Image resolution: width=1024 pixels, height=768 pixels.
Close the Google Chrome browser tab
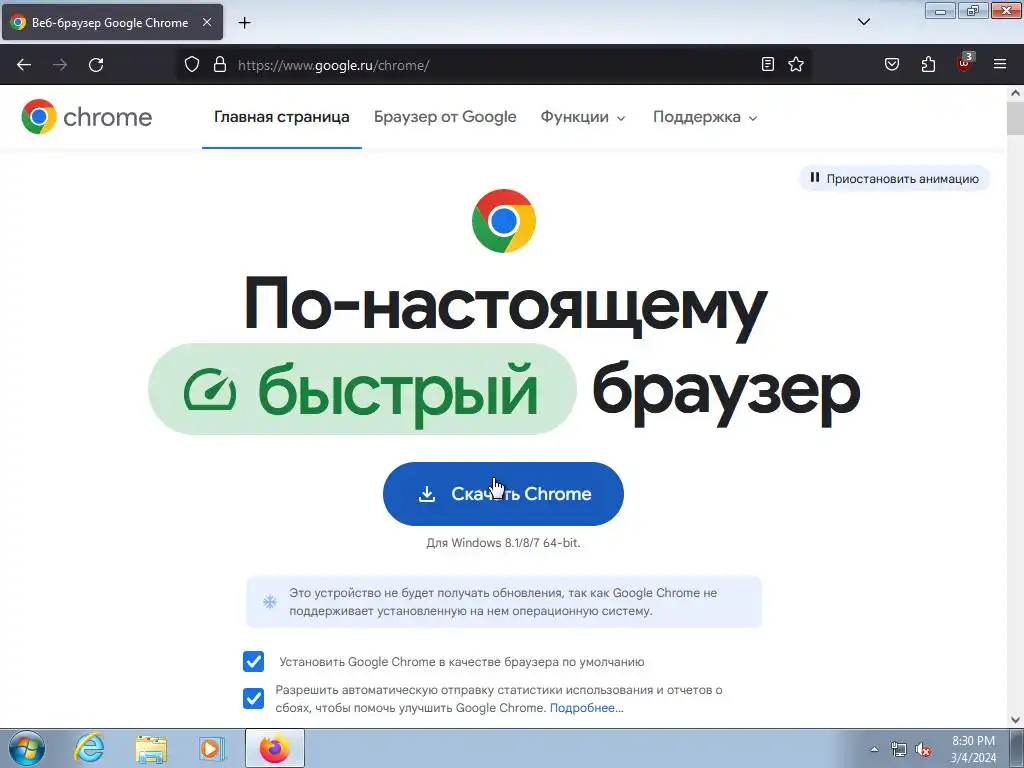point(207,22)
